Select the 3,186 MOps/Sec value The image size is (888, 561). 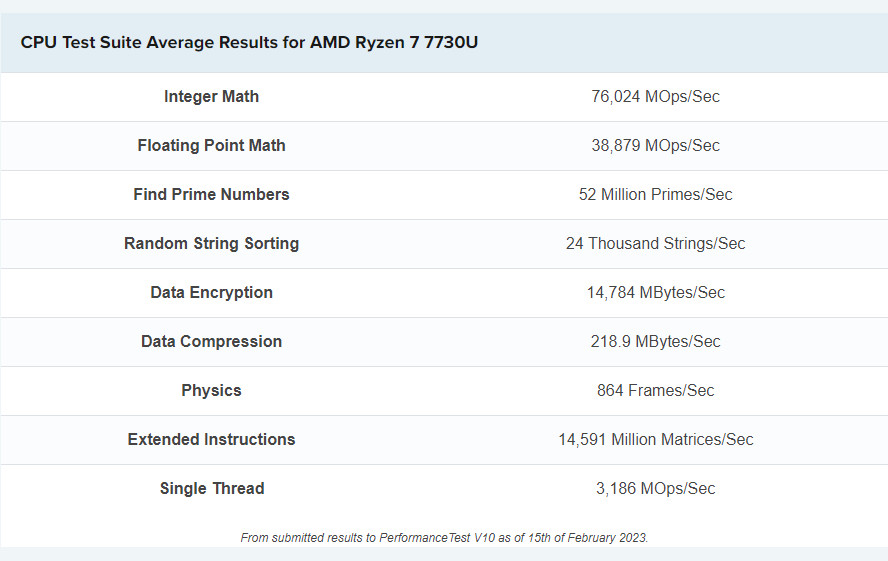click(655, 489)
